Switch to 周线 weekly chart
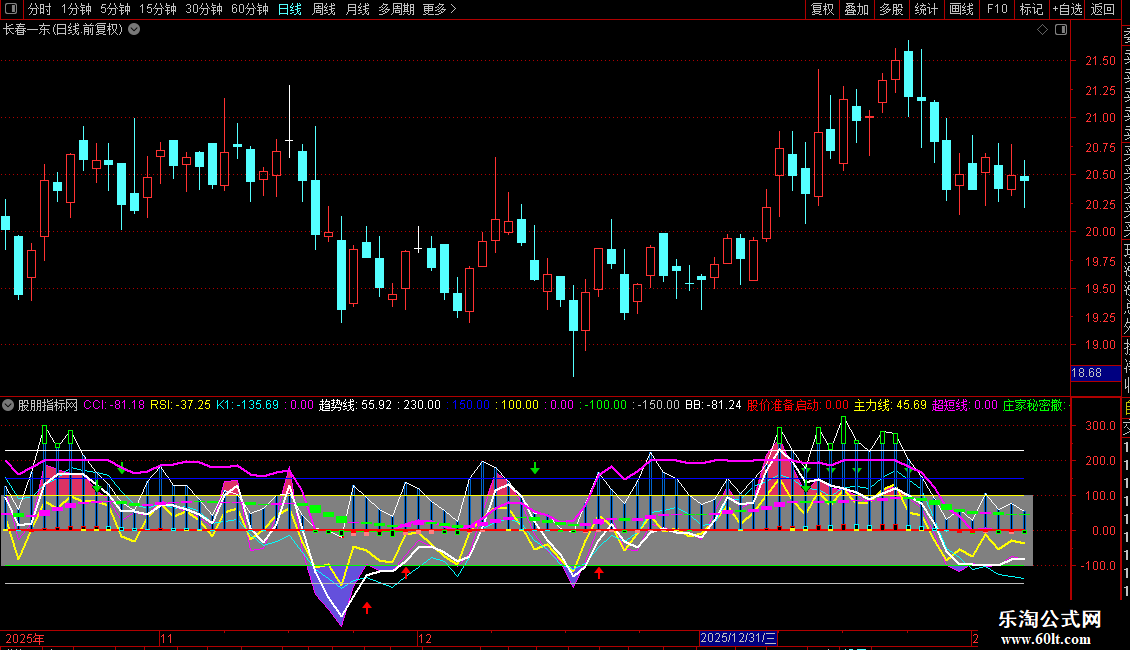1130x650 pixels. pyautogui.click(x=324, y=9)
